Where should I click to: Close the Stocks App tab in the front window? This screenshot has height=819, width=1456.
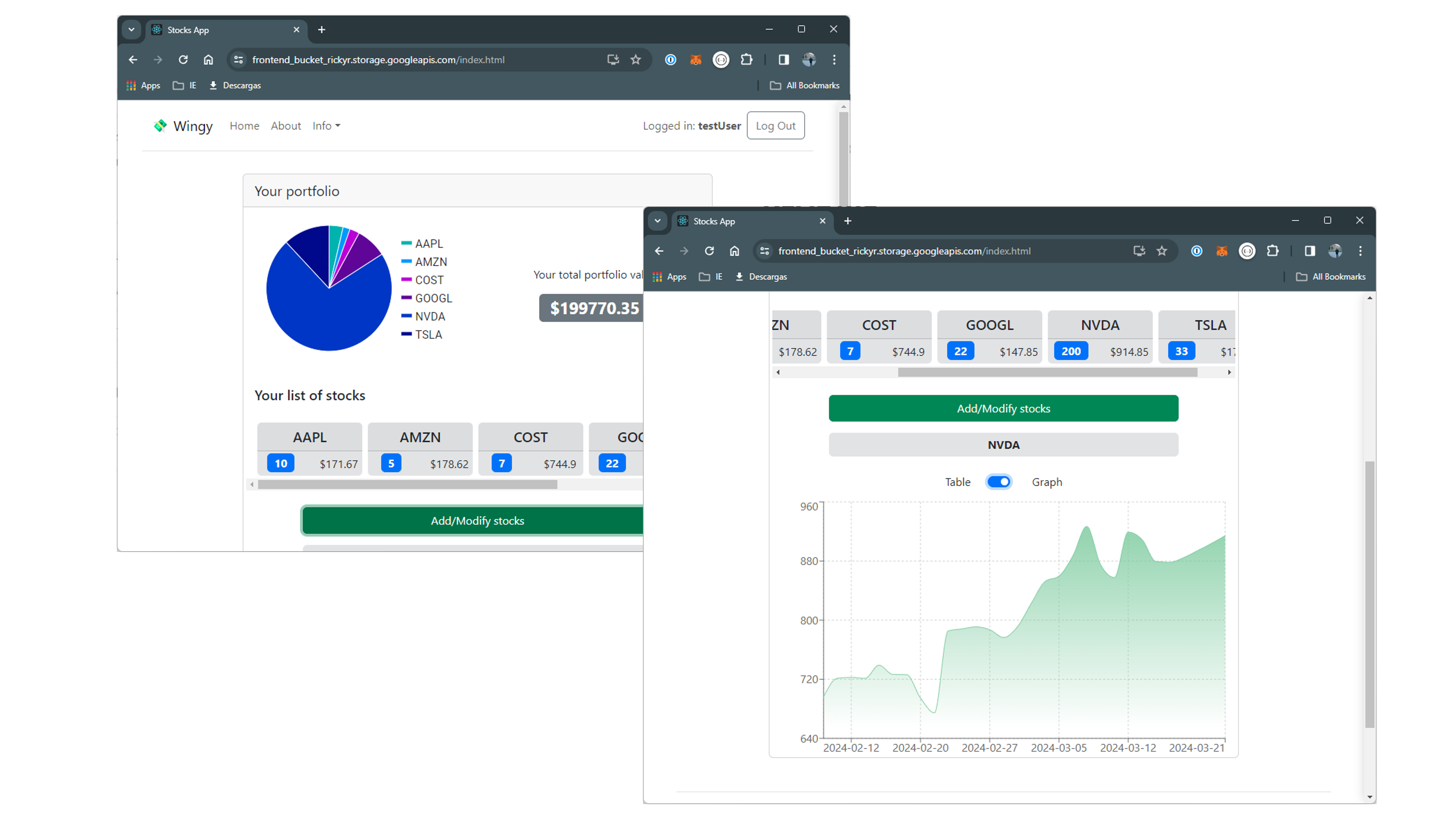click(x=822, y=221)
